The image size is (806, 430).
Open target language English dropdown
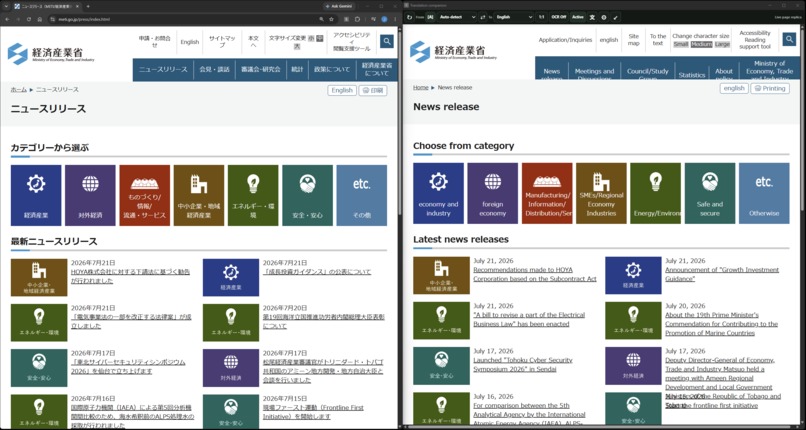coord(514,17)
